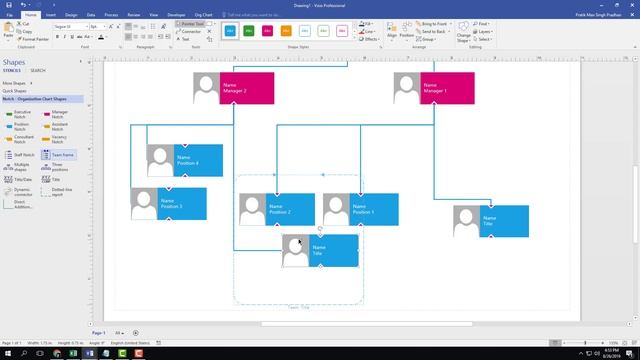Apply the blue filled shape style

230,31
